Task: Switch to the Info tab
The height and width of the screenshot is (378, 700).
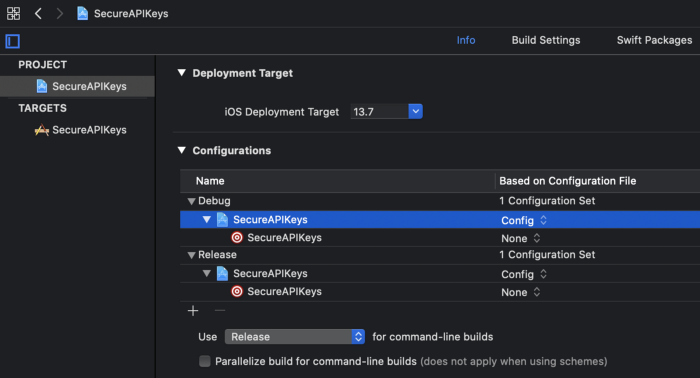Action: point(466,40)
